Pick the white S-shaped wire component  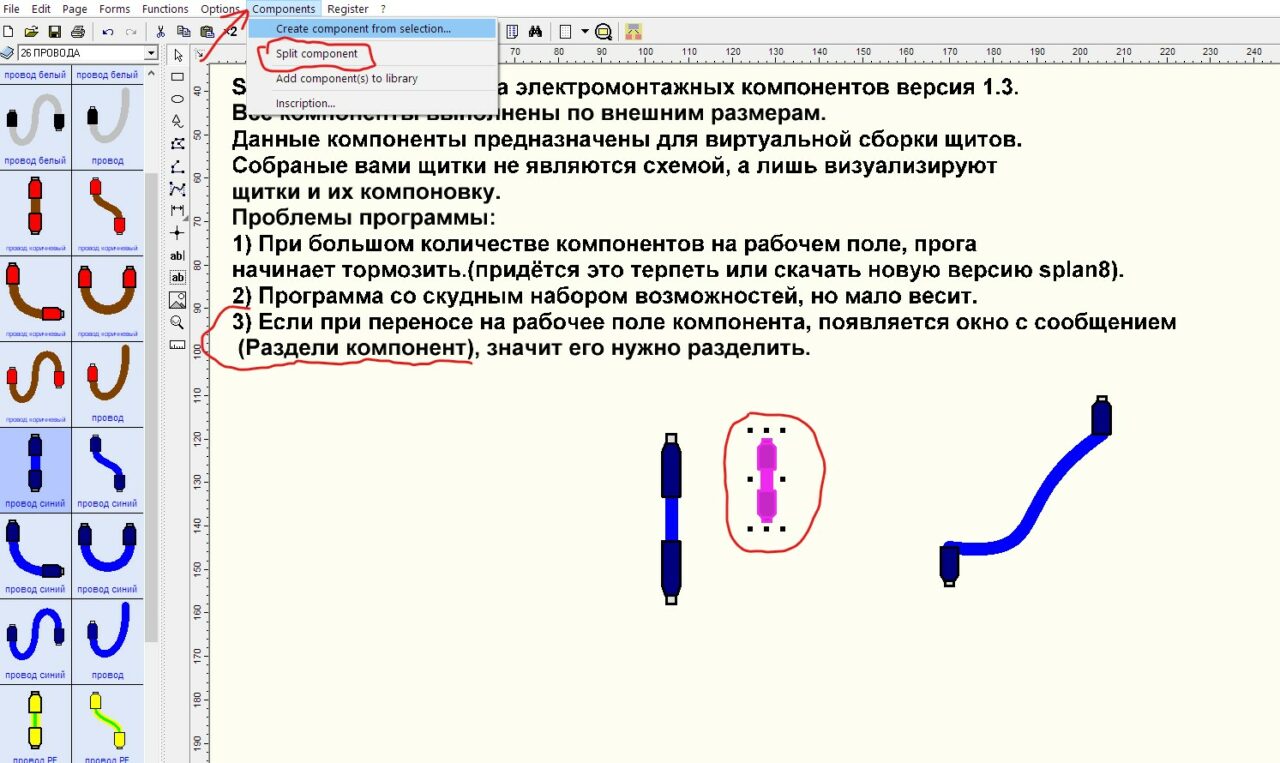(36, 127)
